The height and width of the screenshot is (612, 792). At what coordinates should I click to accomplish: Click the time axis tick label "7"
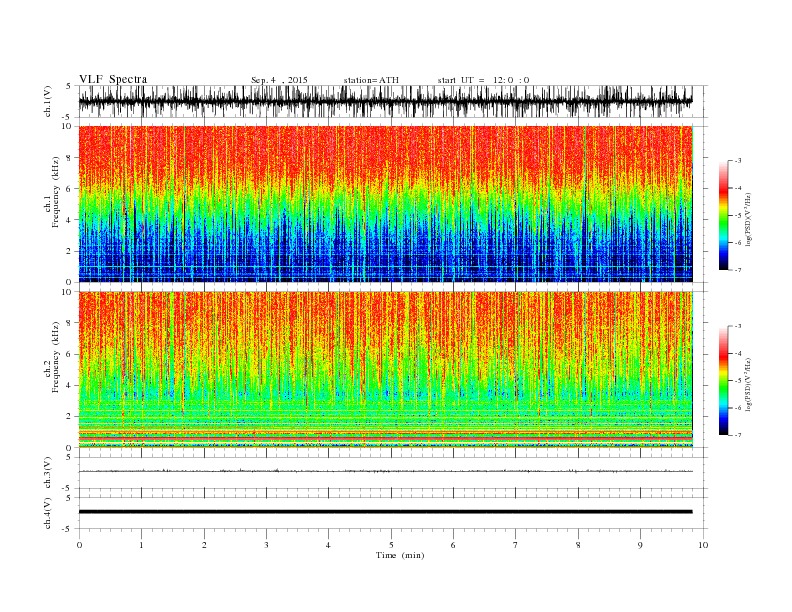[516, 545]
